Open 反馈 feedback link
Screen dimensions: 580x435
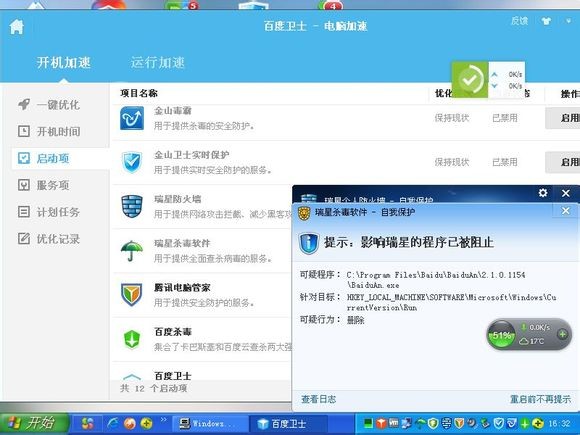pyautogui.click(x=519, y=21)
